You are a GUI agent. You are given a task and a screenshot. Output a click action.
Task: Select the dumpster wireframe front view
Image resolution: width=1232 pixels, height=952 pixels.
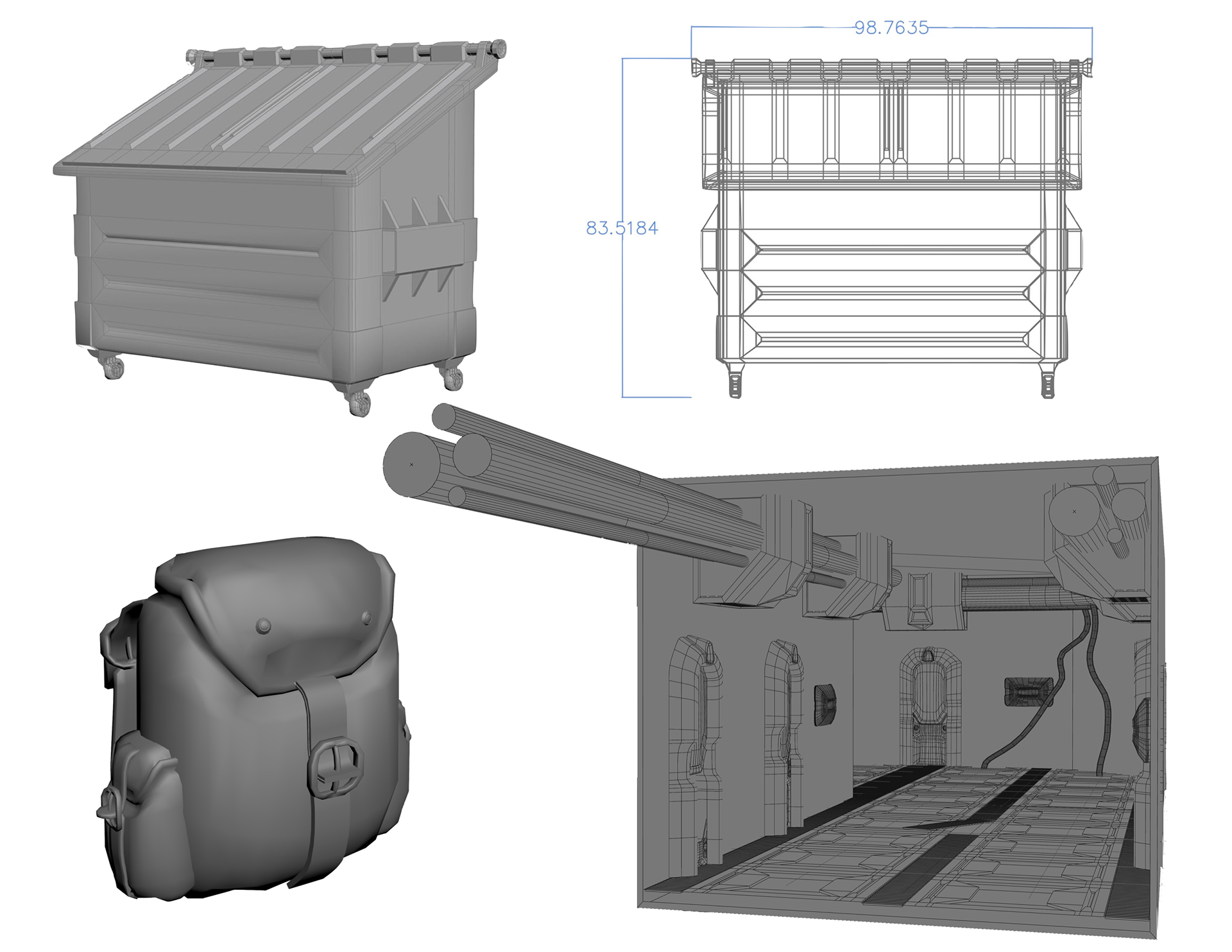(x=891, y=228)
